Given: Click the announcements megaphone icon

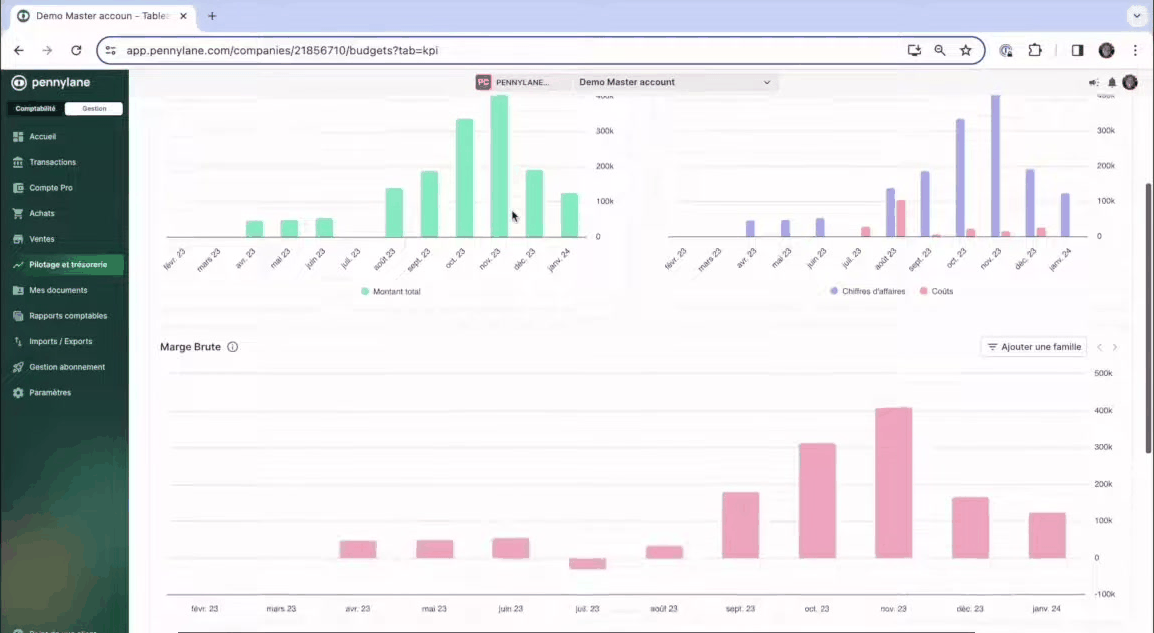Looking at the screenshot, I should point(1094,82).
